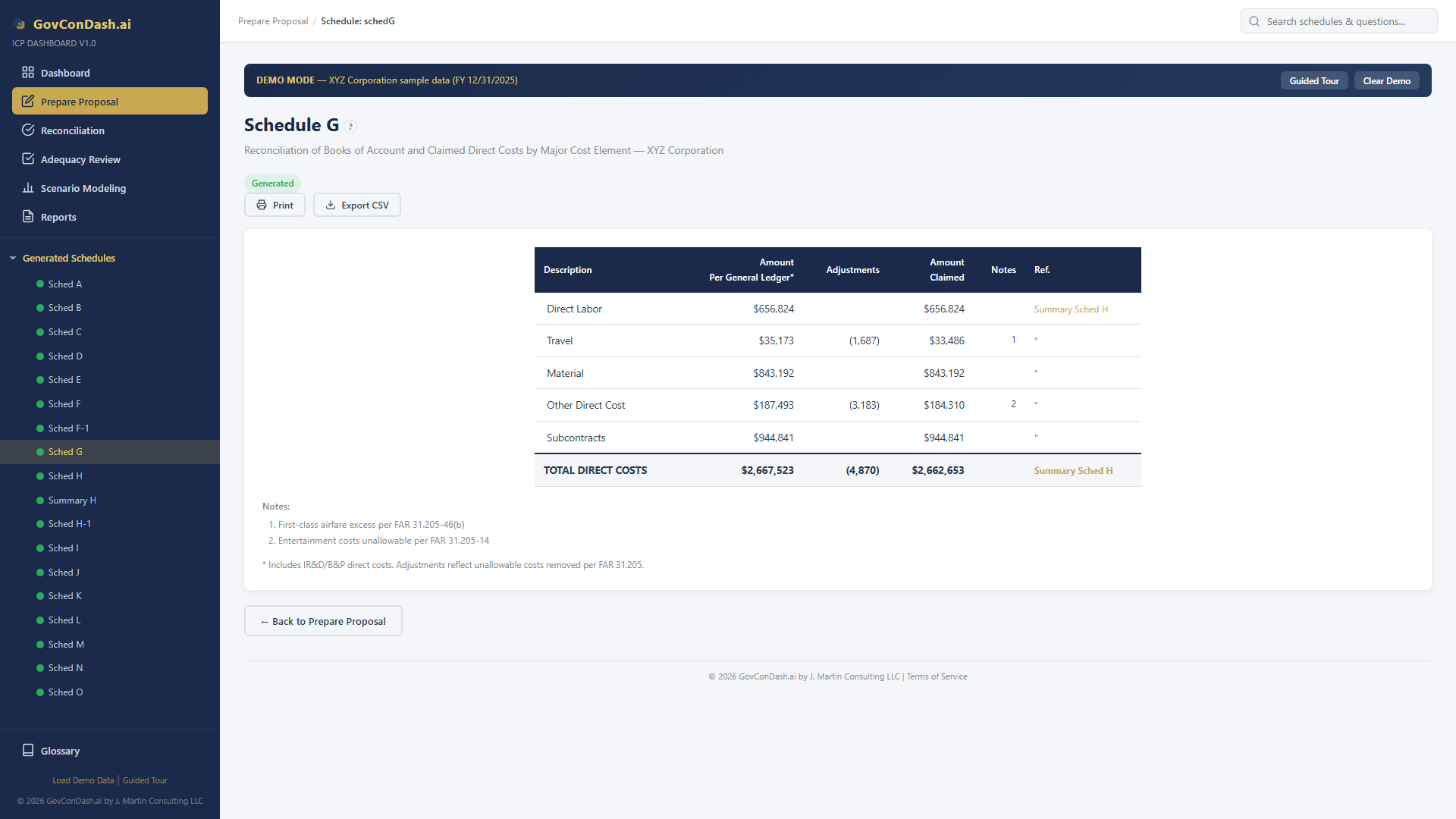Screen dimensions: 1456x819
Task: Open Summary H schedule
Action: click(x=72, y=500)
